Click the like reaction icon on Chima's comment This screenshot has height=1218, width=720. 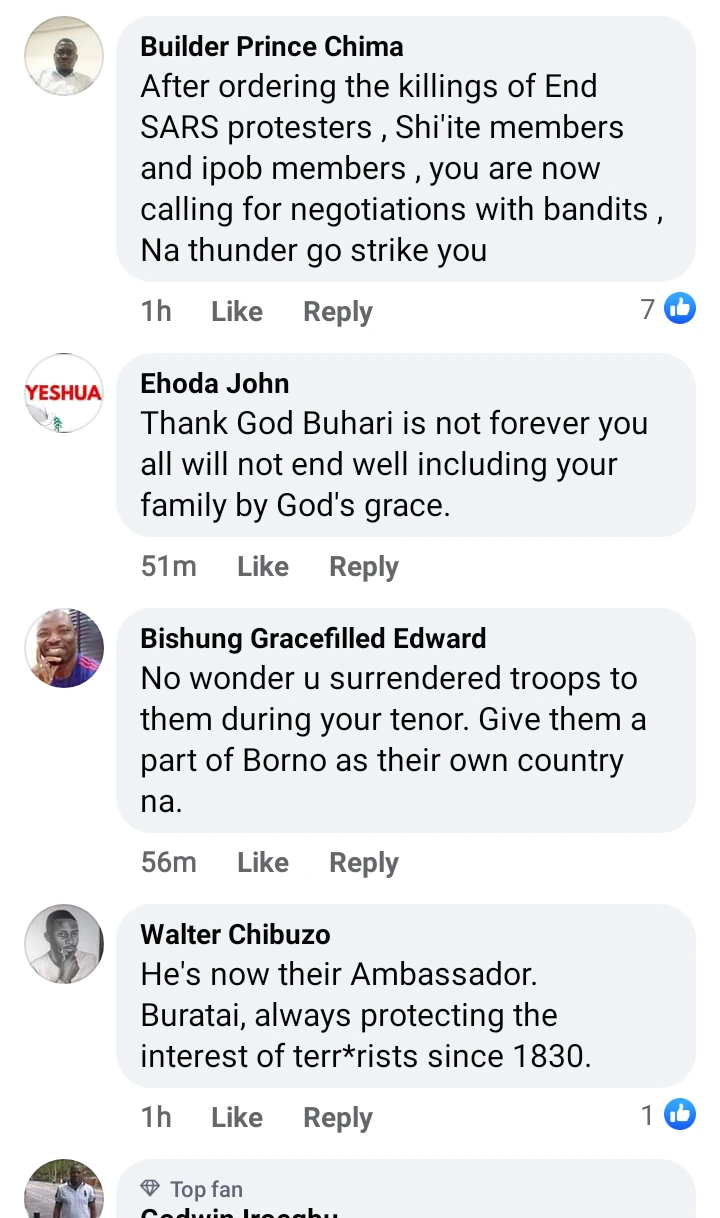pyautogui.click(x=680, y=310)
